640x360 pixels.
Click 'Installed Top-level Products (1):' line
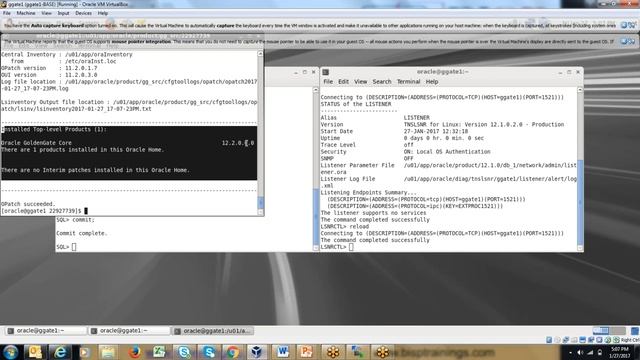(54, 129)
